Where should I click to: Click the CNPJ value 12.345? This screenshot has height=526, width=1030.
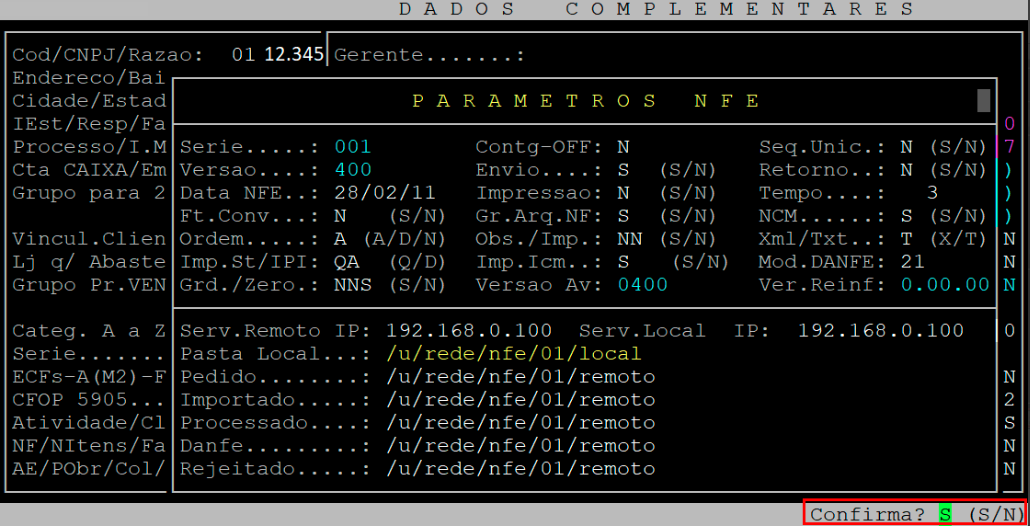point(294,55)
